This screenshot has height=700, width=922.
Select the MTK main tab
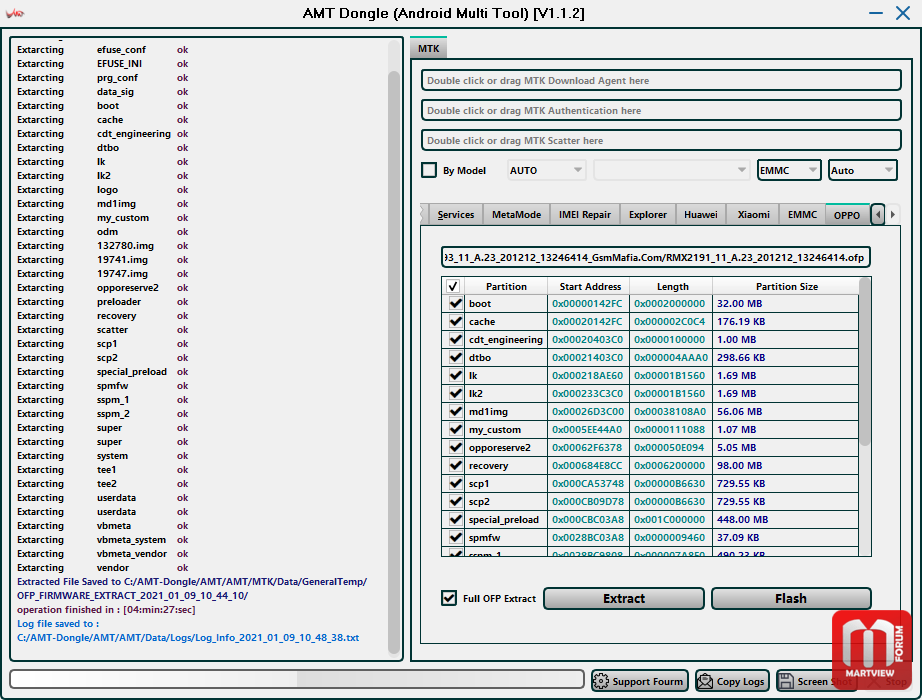pos(429,48)
